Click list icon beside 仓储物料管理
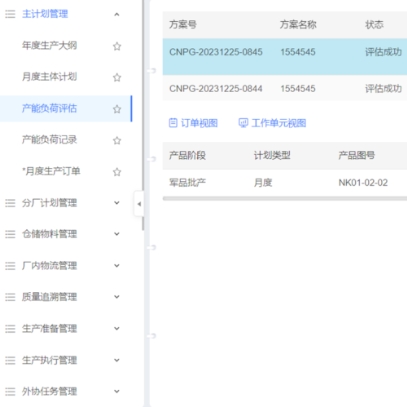This screenshot has height=407, width=407. (x=10, y=234)
